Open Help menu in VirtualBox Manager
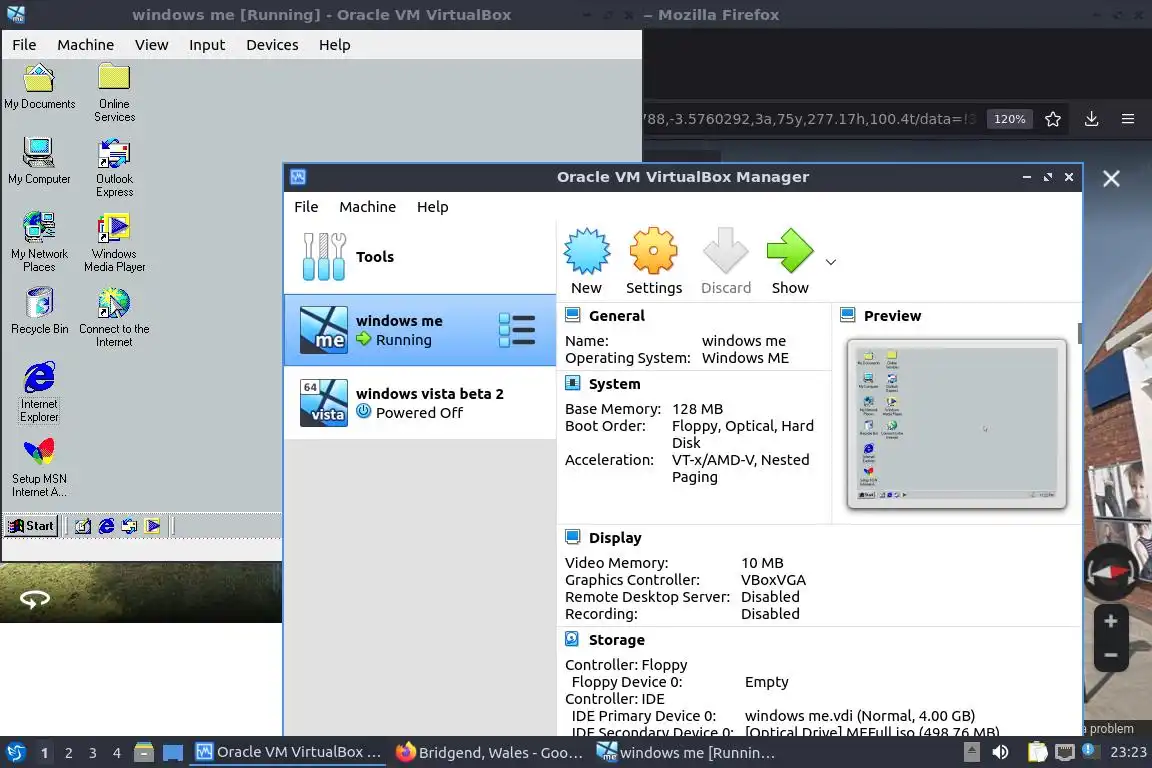 (433, 207)
